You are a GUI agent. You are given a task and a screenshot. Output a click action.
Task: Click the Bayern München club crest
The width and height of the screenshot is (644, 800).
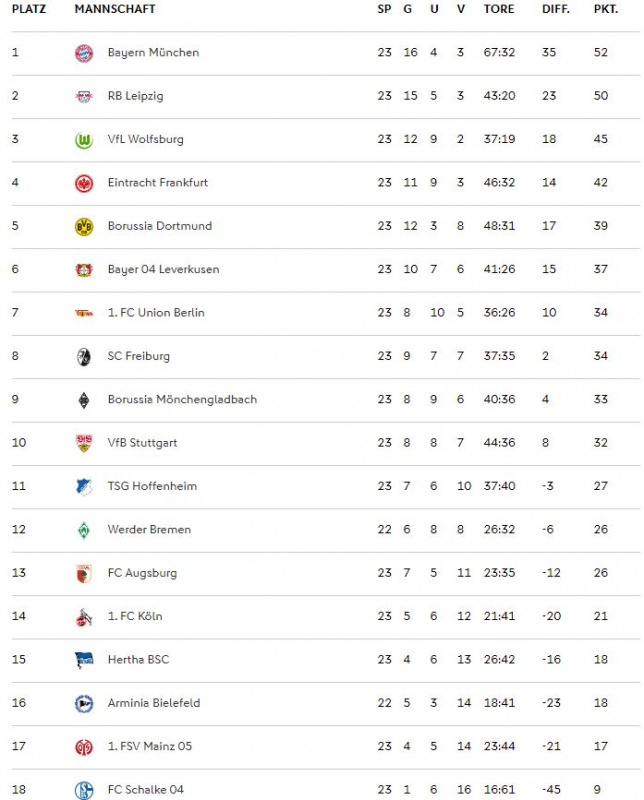[84, 53]
